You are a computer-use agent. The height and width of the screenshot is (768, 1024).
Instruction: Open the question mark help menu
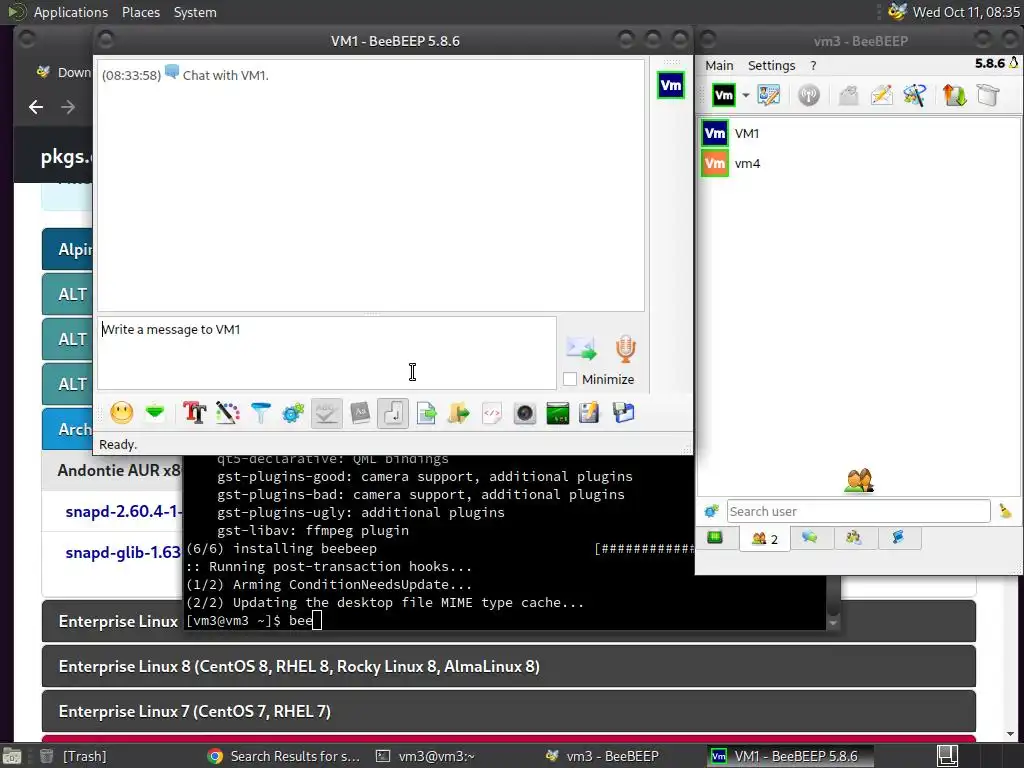813,65
